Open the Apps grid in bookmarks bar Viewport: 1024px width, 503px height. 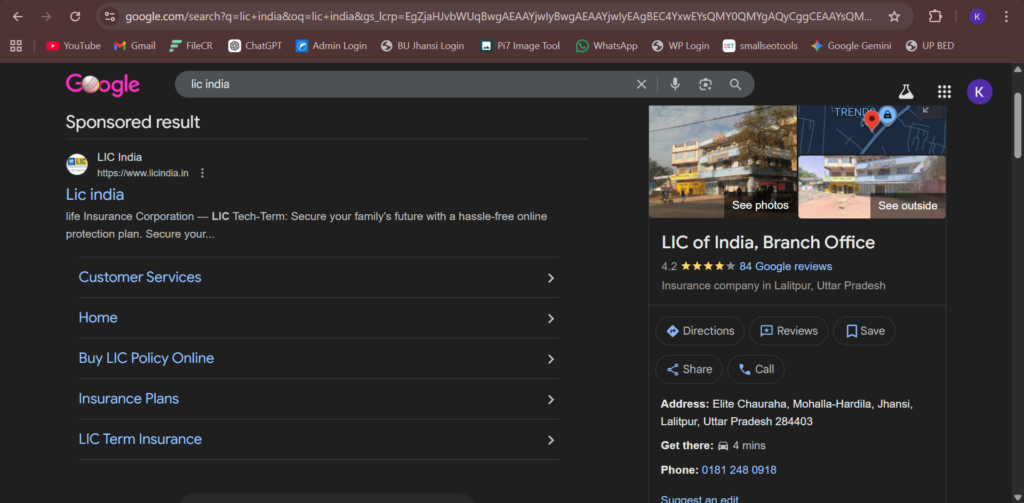pyautogui.click(x=16, y=46)
